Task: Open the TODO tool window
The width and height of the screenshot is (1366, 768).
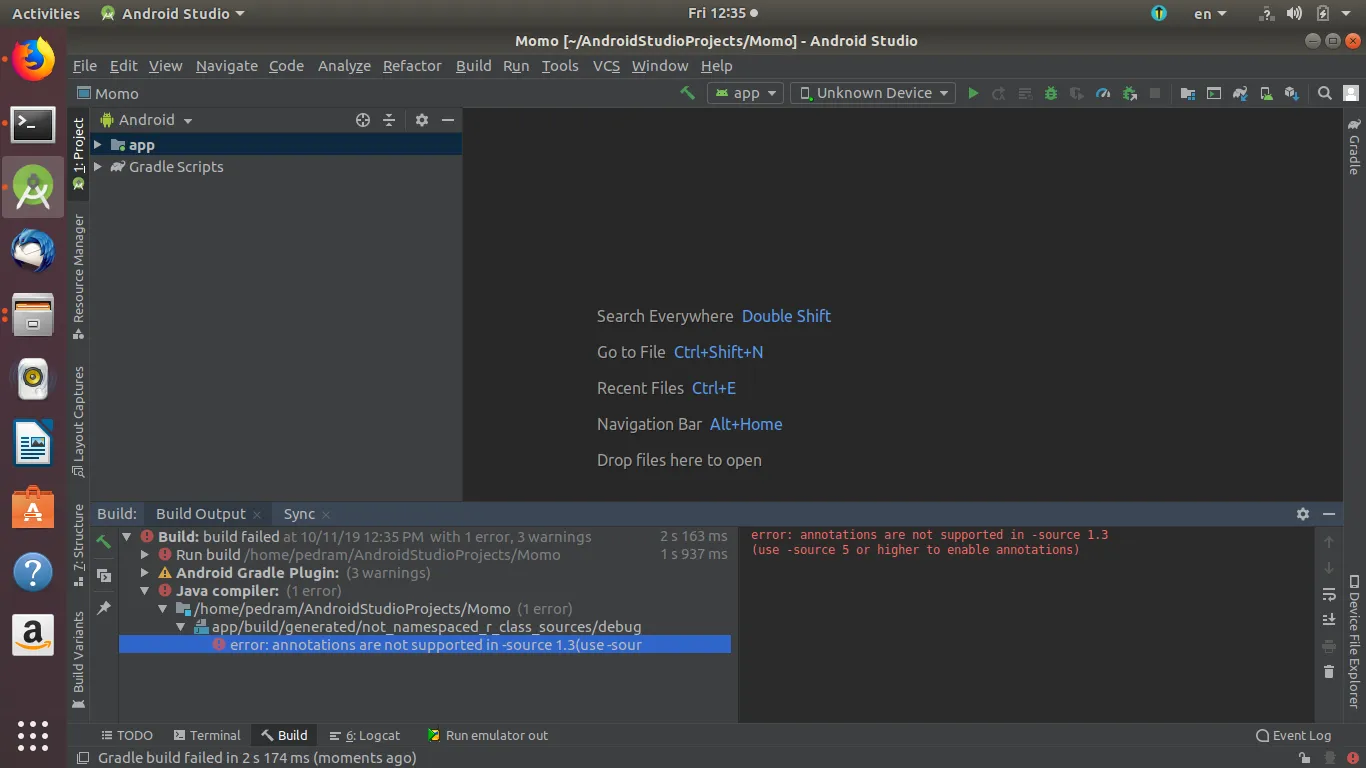Action: click(125, 735)
